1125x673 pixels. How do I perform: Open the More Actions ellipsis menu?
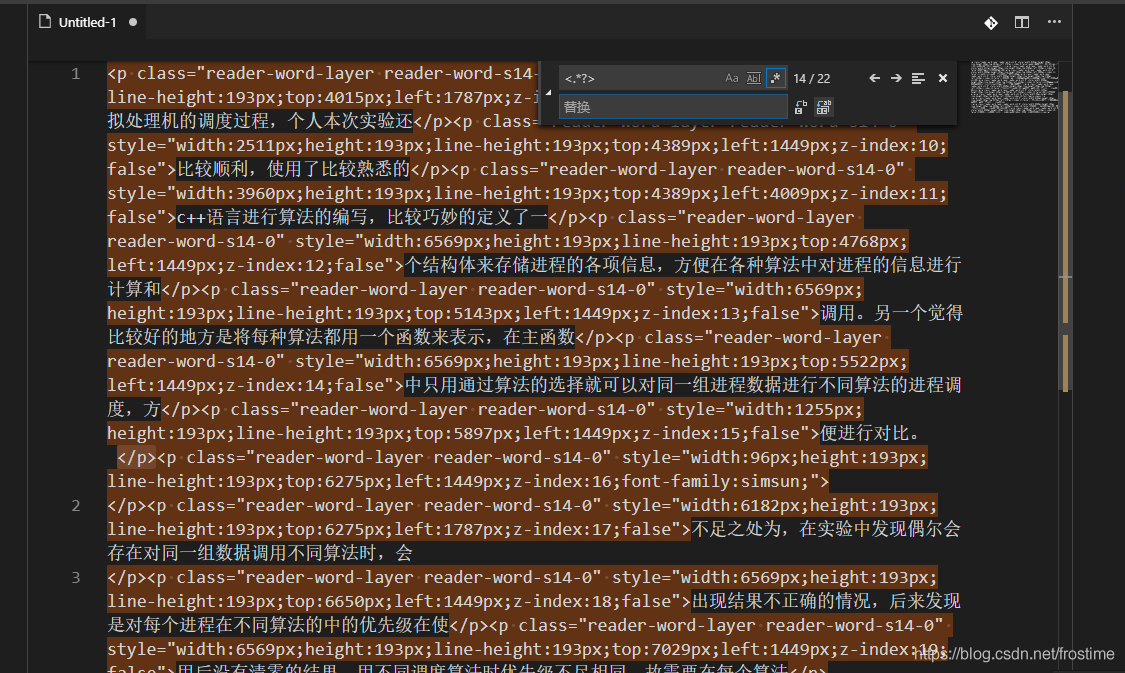pyautogui.click(x=1054, y=22)
